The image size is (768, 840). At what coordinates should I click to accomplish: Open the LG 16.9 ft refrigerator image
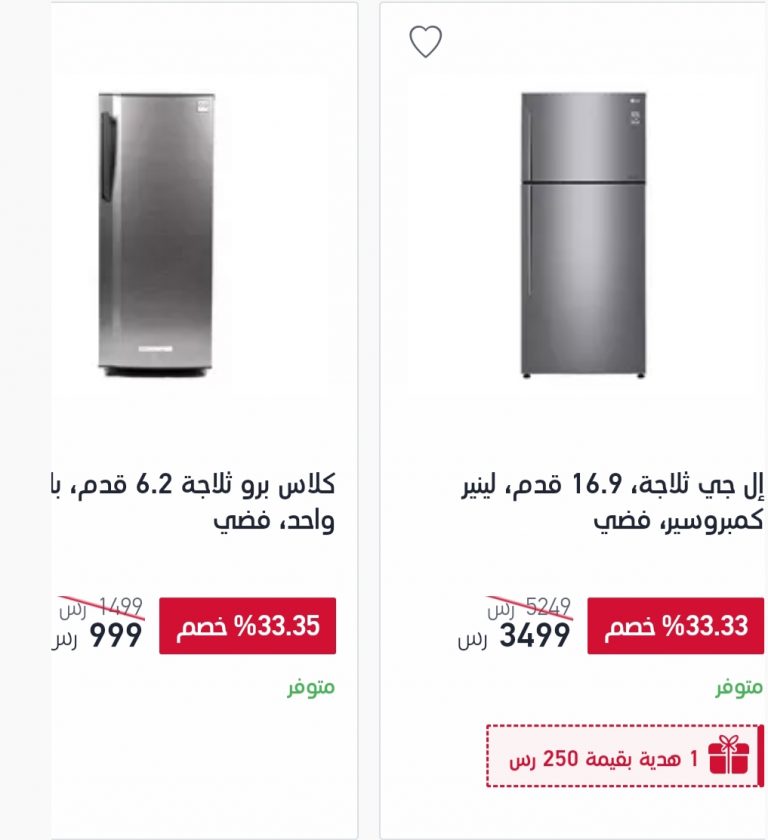pyautogui.click(x=583, y=235)
